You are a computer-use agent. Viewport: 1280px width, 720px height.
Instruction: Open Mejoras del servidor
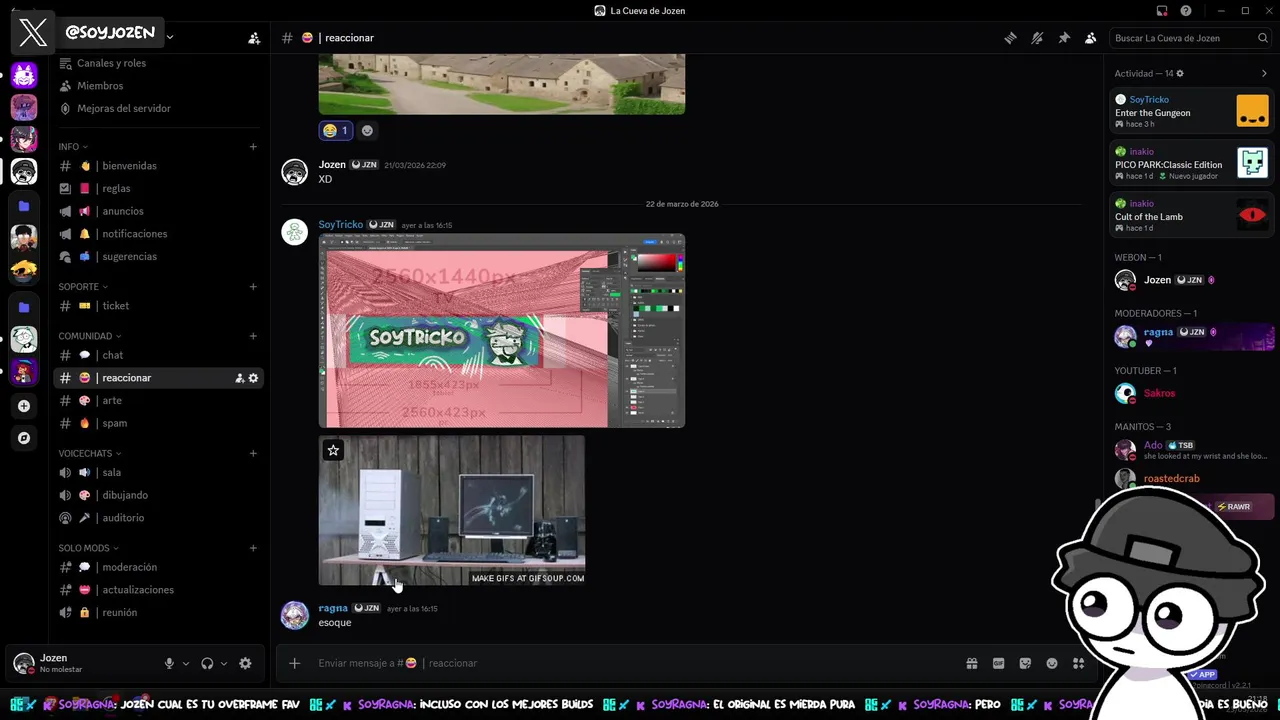(x=124, y=108)
